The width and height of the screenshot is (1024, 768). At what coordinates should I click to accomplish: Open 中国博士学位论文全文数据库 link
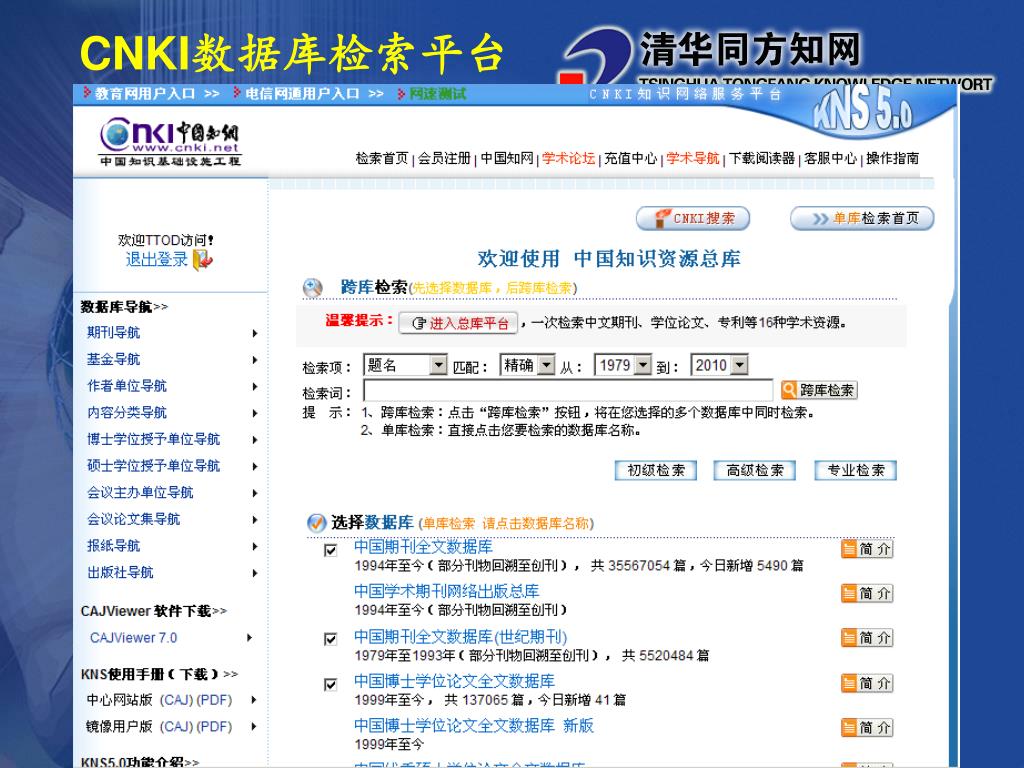point(455,681)
